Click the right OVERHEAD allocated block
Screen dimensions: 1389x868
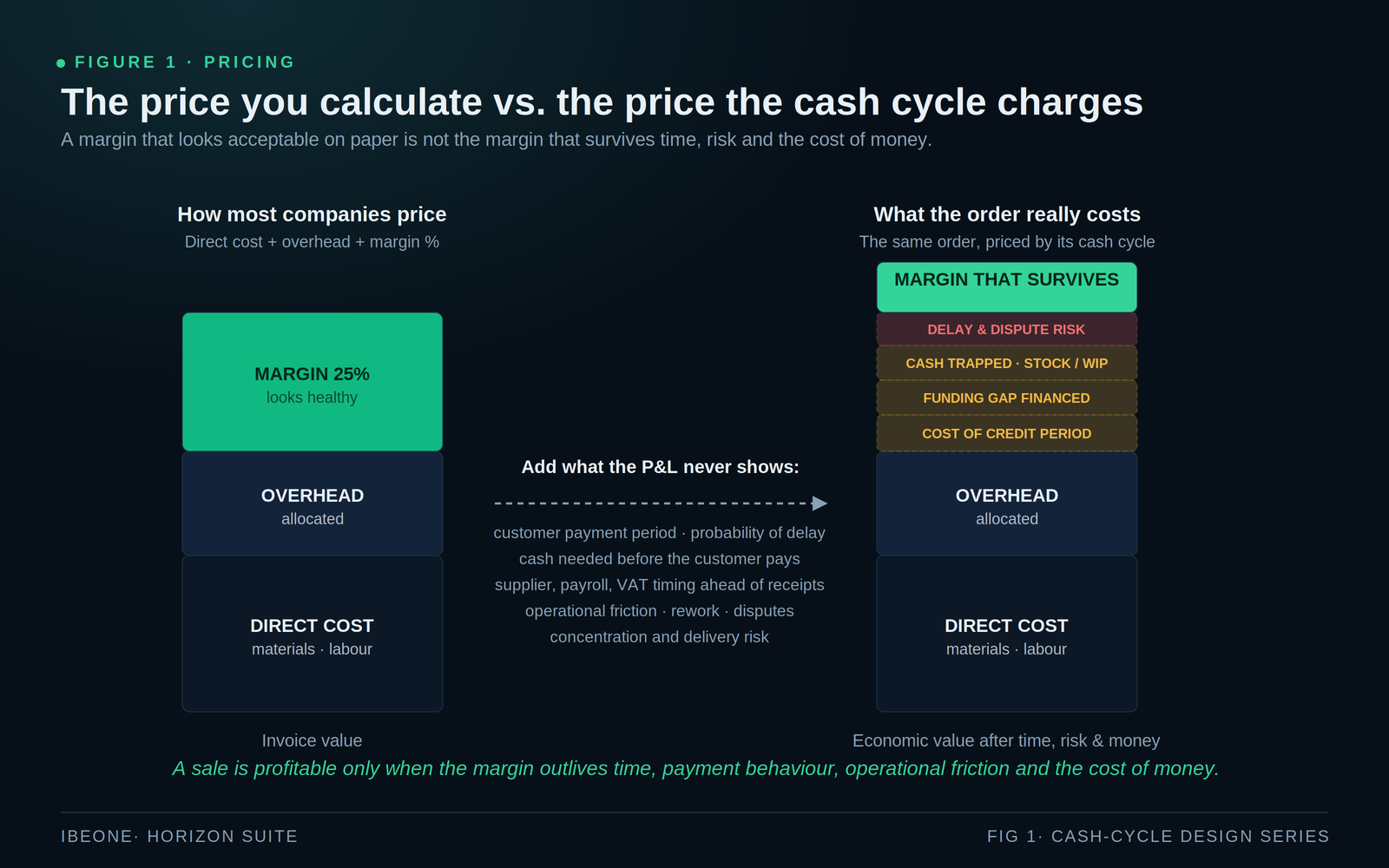(x=1007, y=503)
